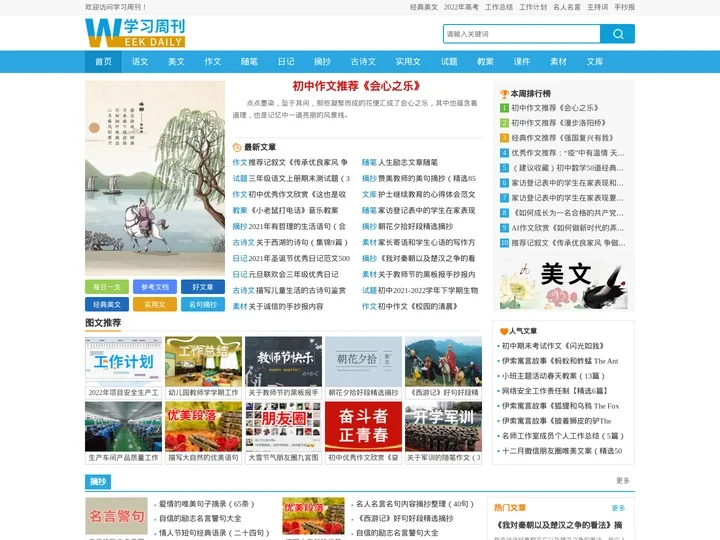Open article 《小老鼠打电话》音乐教案
Image resolution: width=720 pixels, height=540 pixels.
293,211
